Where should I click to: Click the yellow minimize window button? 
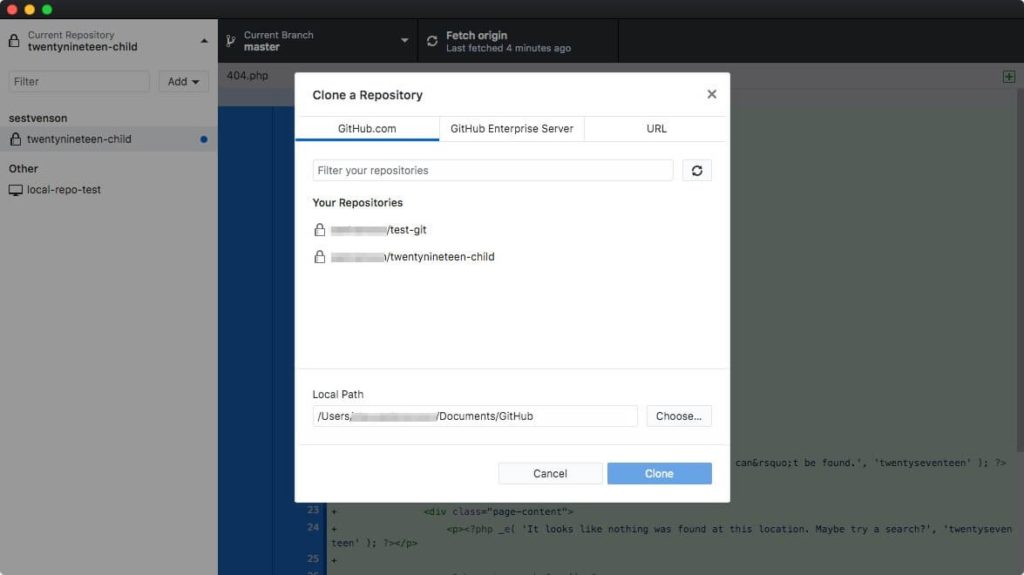pyautogui.click(x=29, y=9)
